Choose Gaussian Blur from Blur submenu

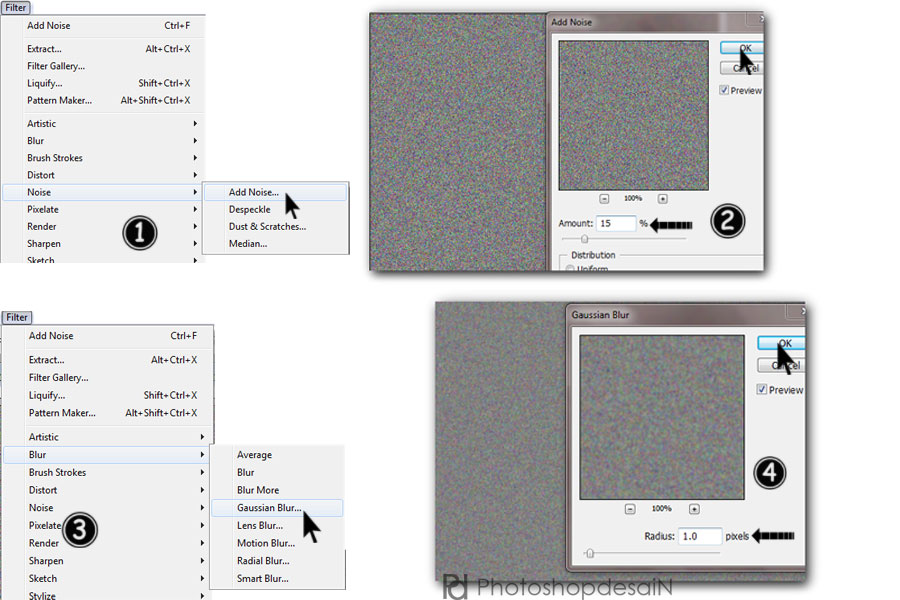pos(269,508)
